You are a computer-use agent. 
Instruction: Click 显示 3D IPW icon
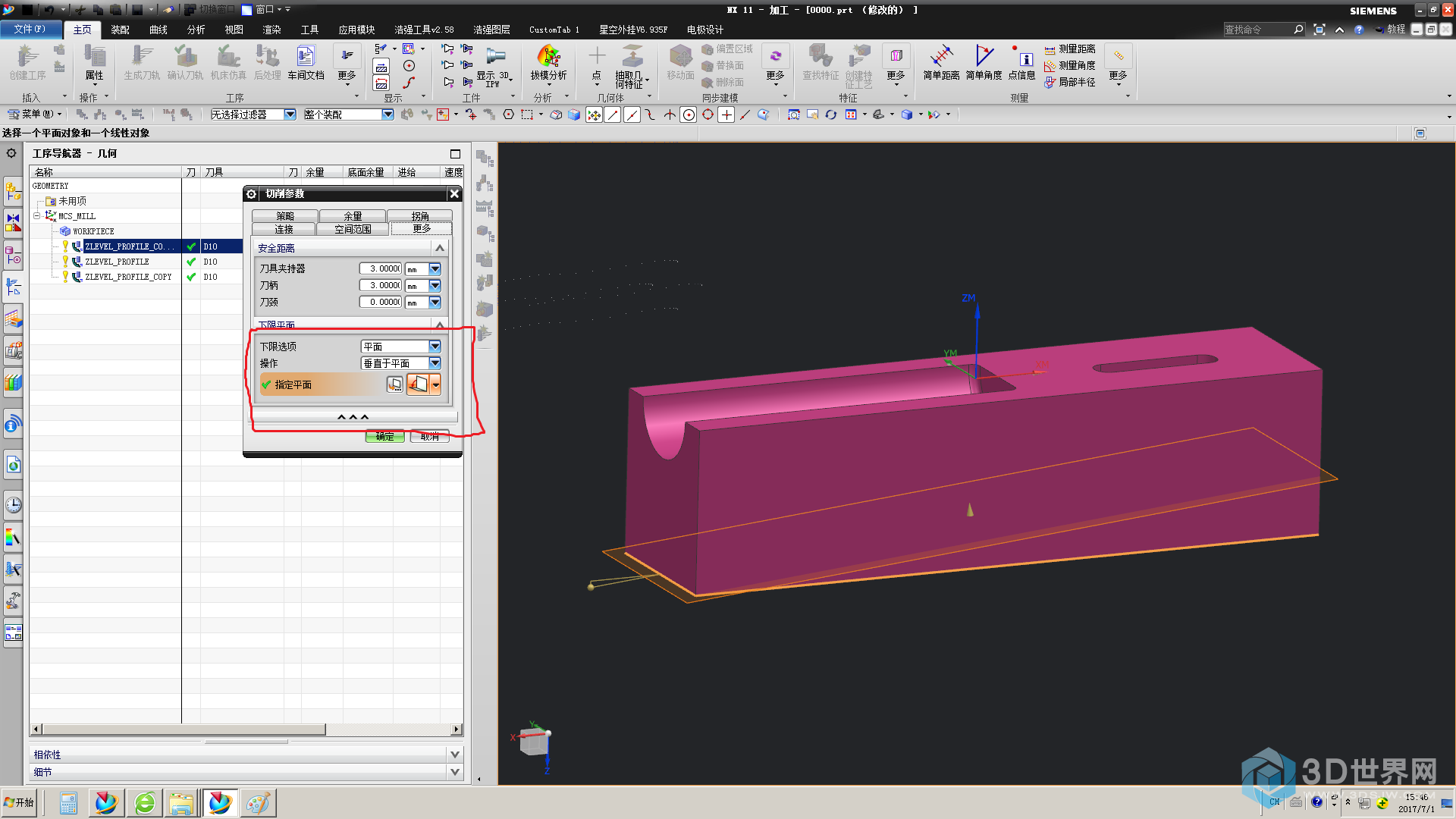[494, 65]
